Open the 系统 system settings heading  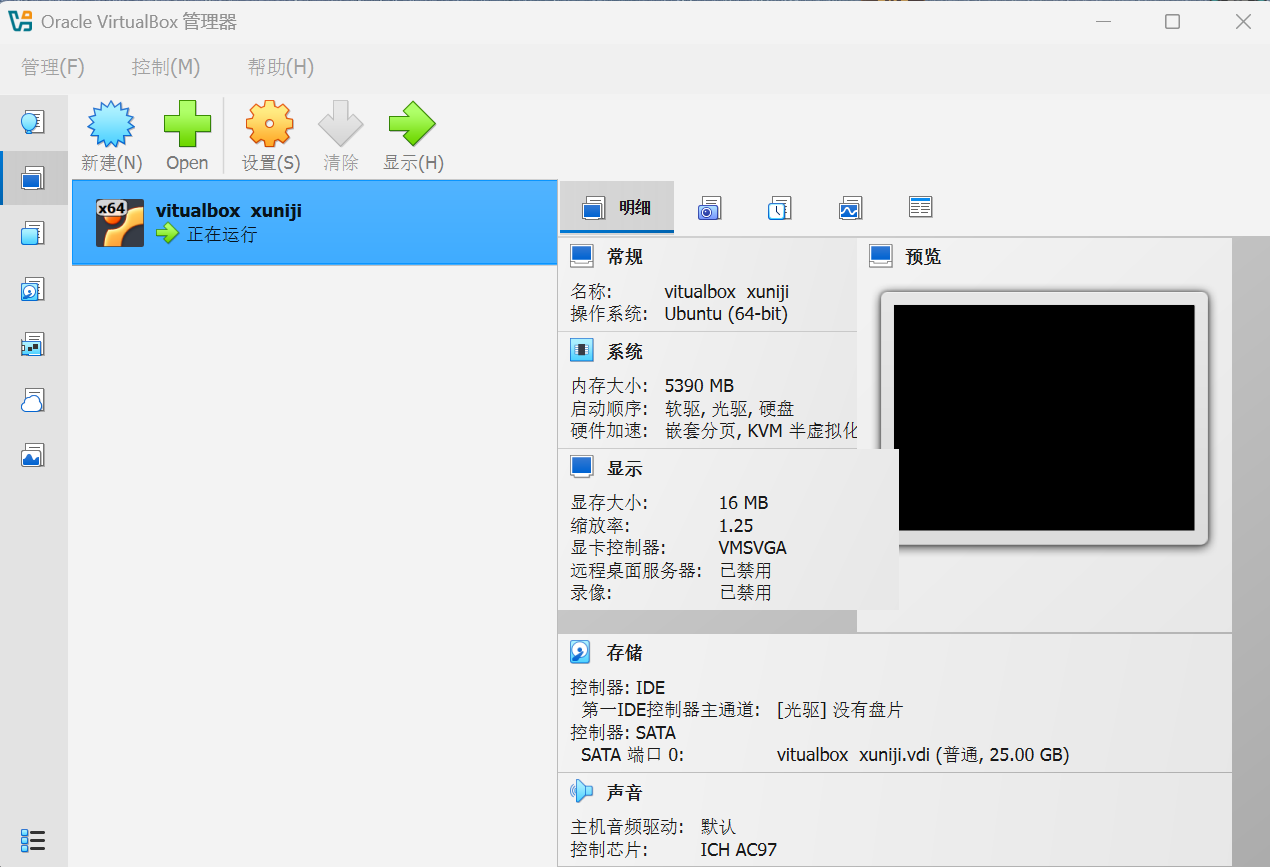point(625,352)
